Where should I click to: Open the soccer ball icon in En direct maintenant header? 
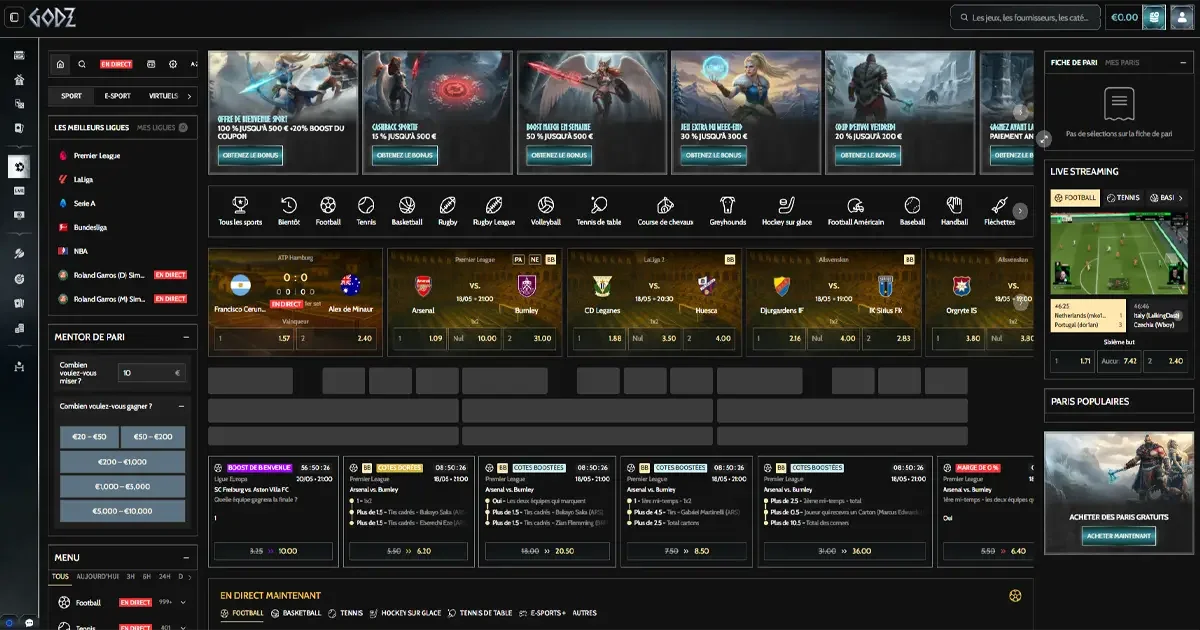coord(1016,596)
